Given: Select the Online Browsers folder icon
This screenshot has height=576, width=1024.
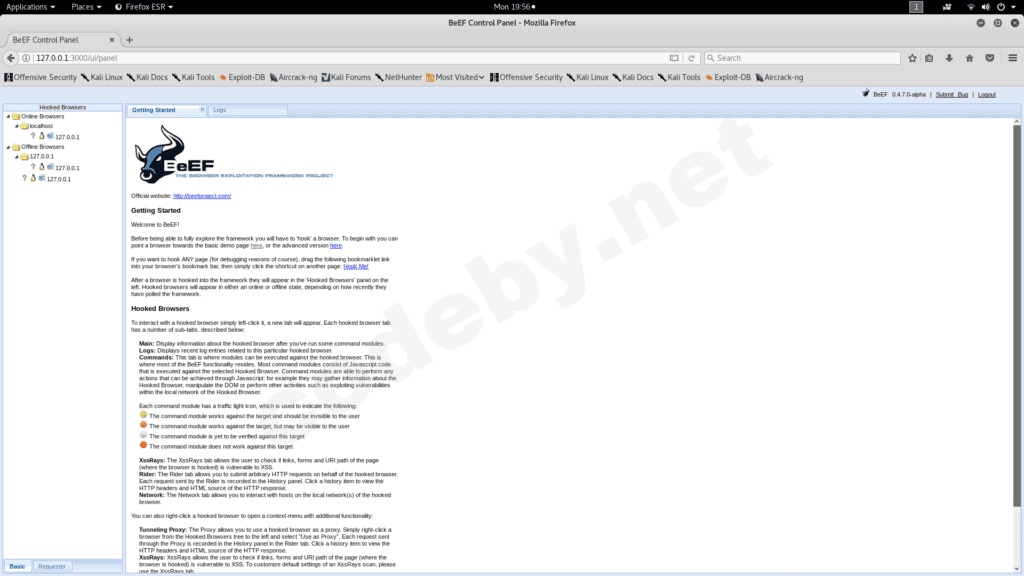Looking at the screenshot, I should (16, 116).
